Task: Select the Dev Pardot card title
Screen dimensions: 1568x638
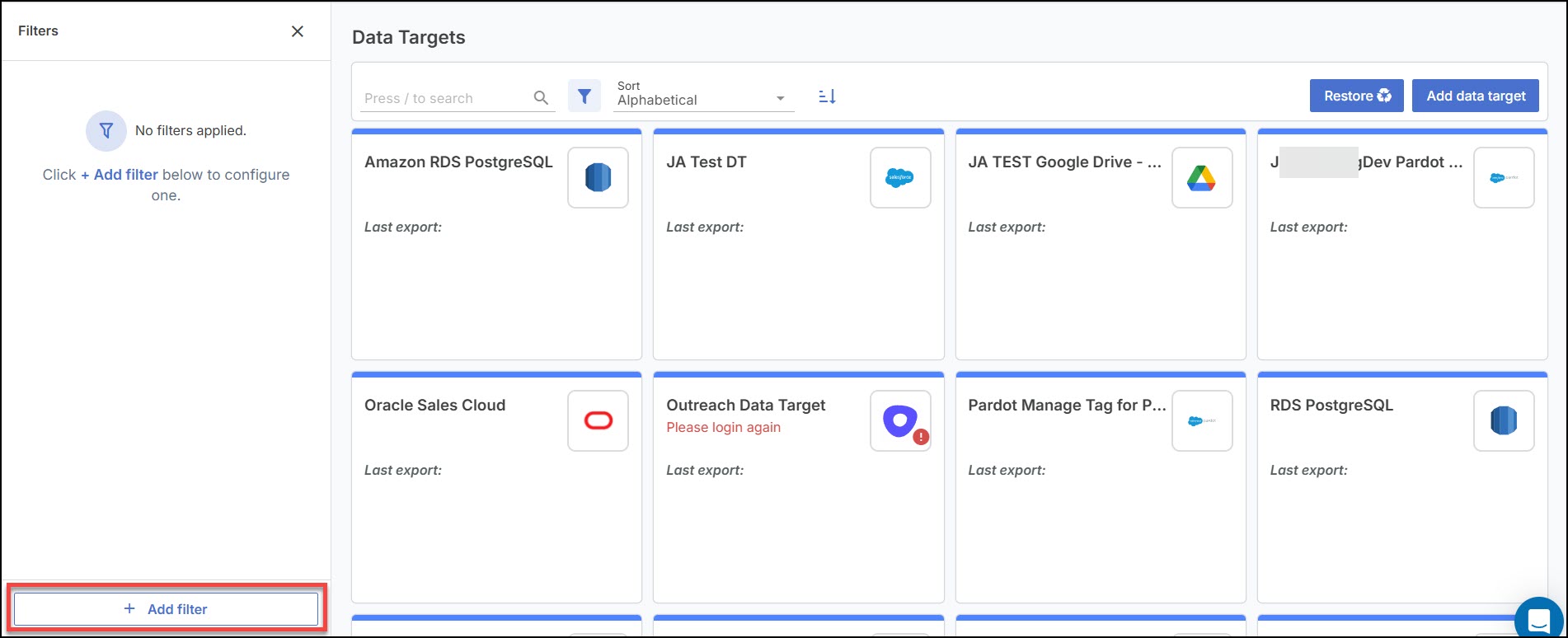Action: 1367,162
